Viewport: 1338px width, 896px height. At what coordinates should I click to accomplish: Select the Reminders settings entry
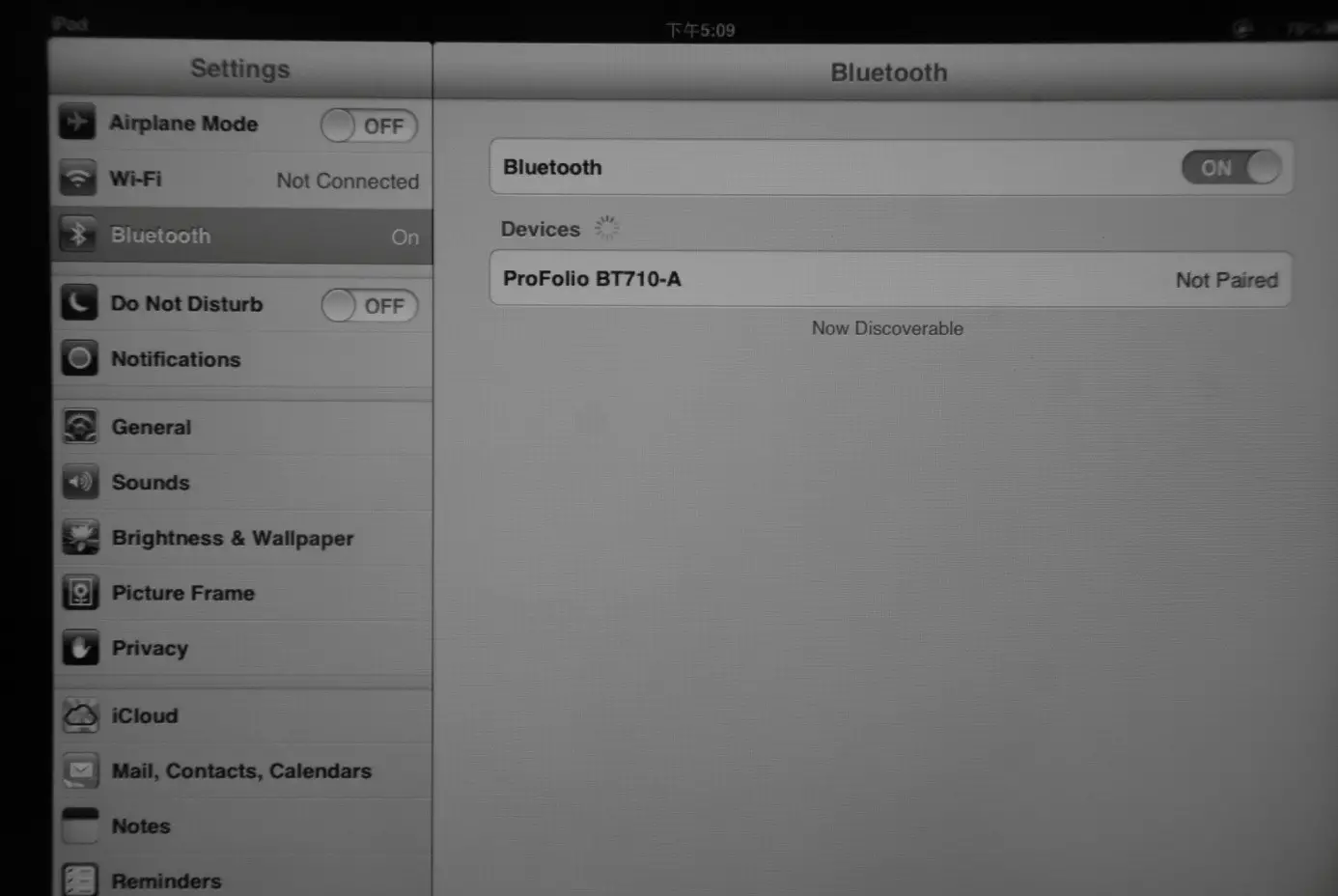click(x=166, y=879)
